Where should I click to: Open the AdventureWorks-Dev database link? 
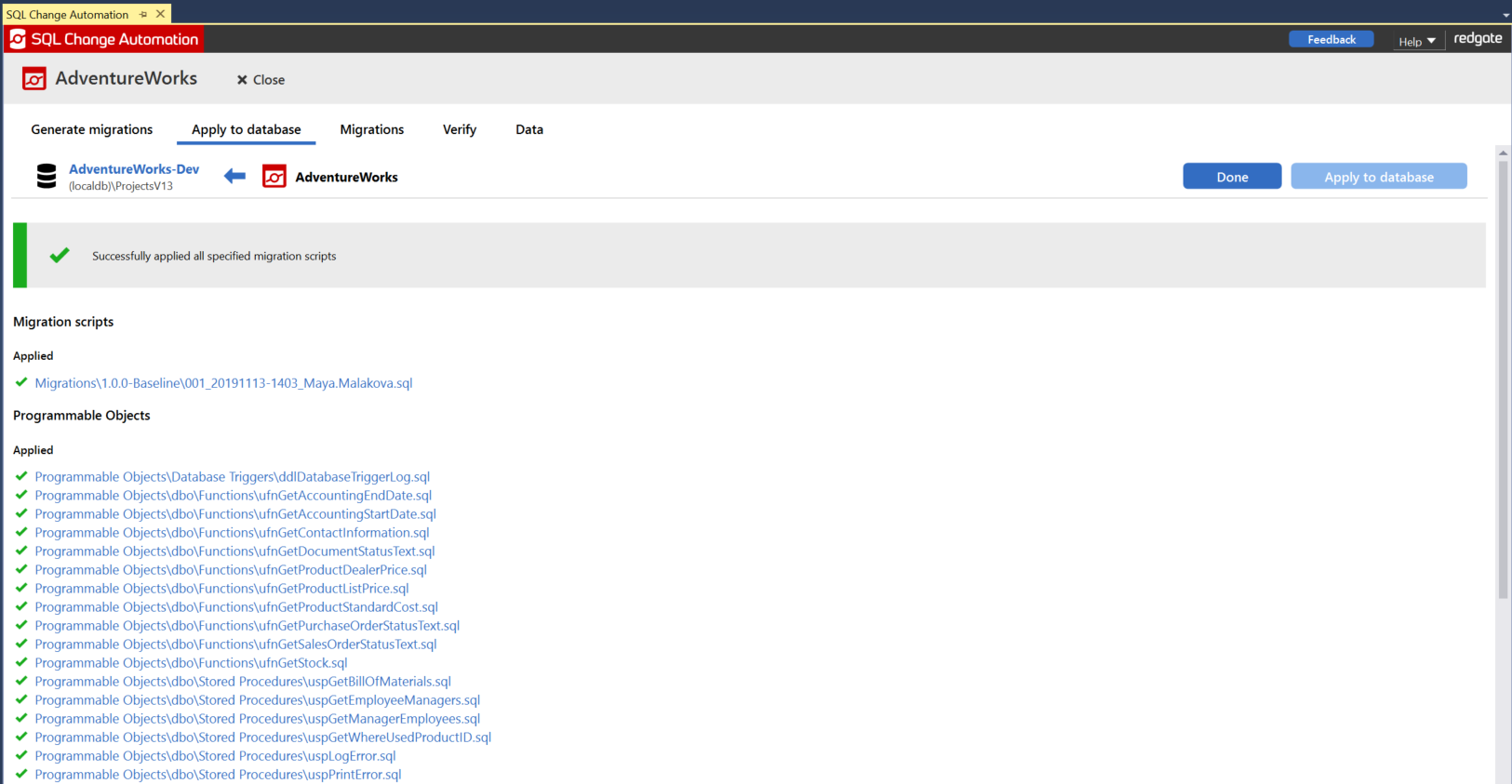[x=134, y=169]
